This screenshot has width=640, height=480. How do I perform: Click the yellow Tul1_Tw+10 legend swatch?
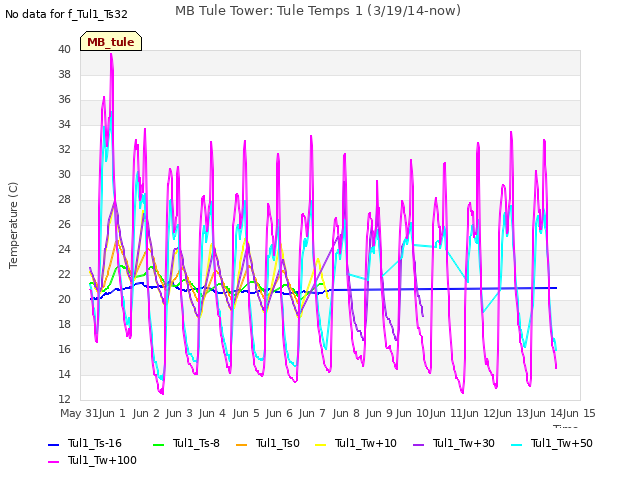click(x=321, y=444)
